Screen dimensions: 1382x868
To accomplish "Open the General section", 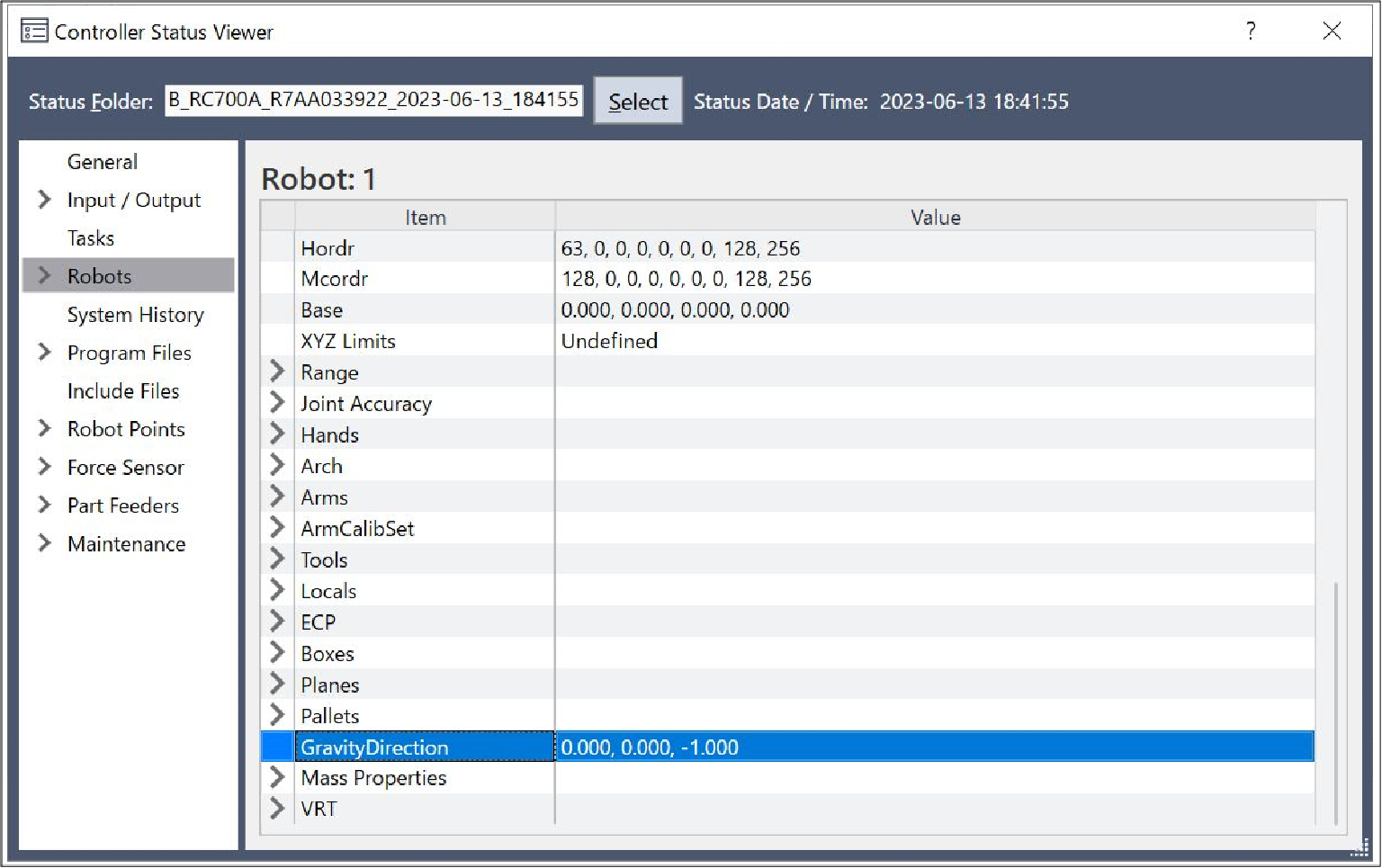I will click(x=103, y=162).
